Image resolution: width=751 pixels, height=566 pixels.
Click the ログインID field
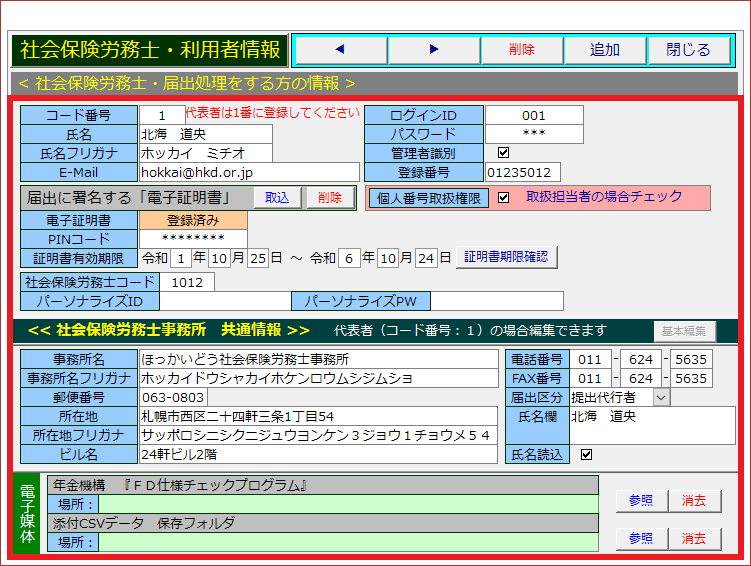click(x=534, y=115)
